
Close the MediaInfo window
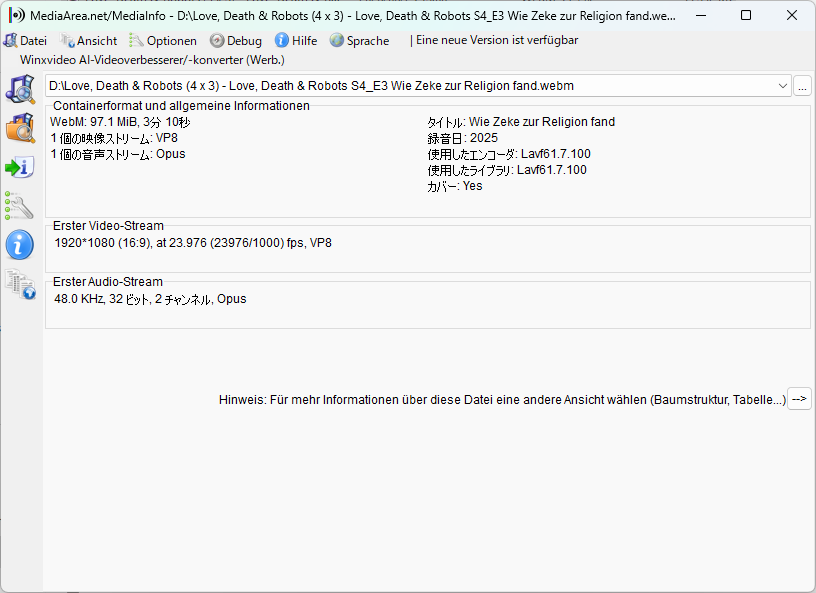792,15
